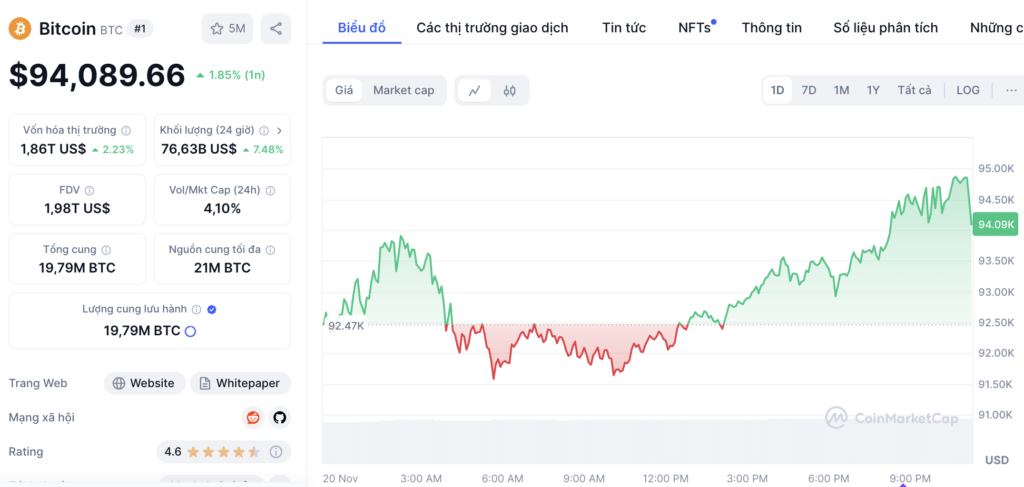1024x487 pixels.
Task: Set chart range to 7D
Action: [809, 90]
